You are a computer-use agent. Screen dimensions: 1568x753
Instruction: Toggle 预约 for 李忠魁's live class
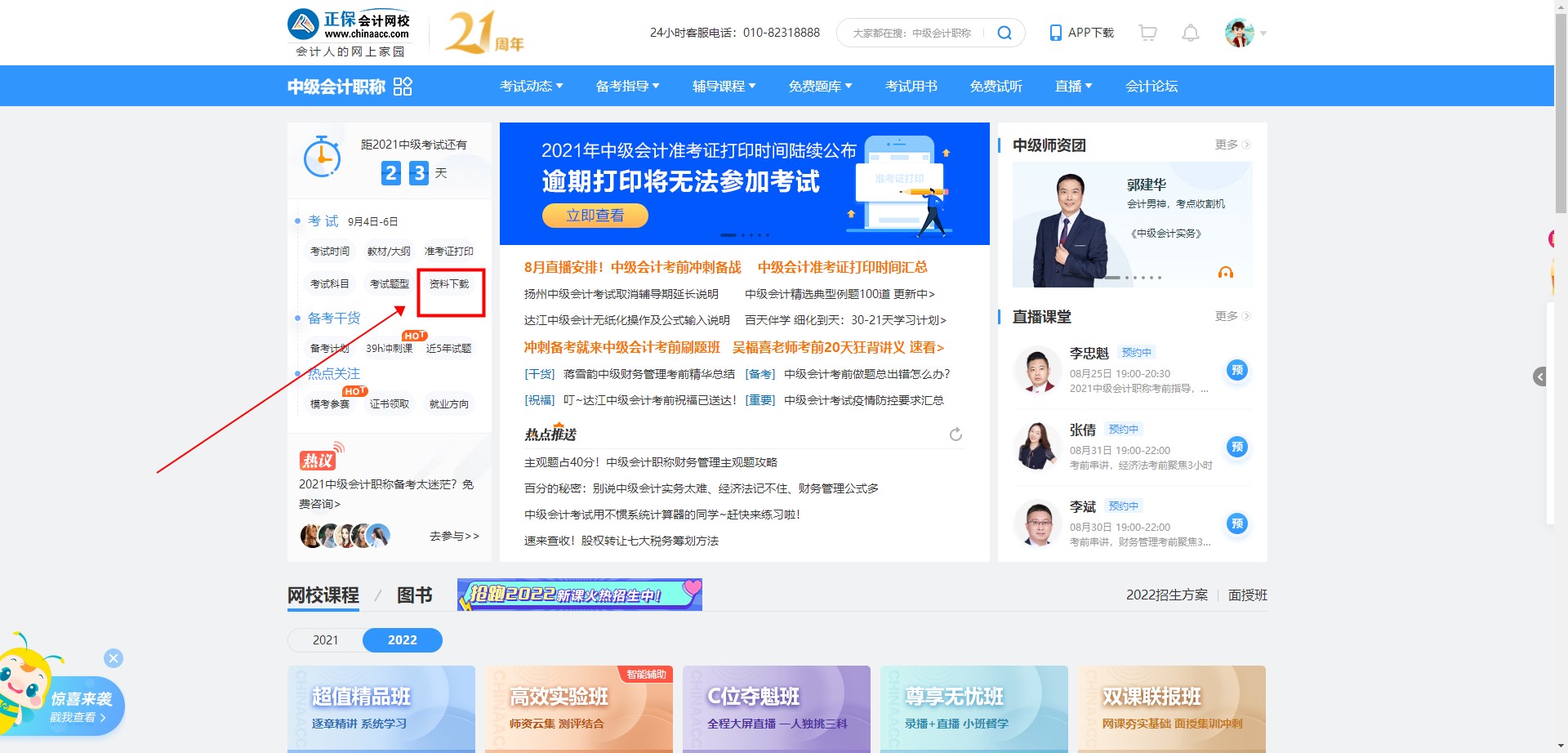pyautogui.click(x=1237, y=370)
